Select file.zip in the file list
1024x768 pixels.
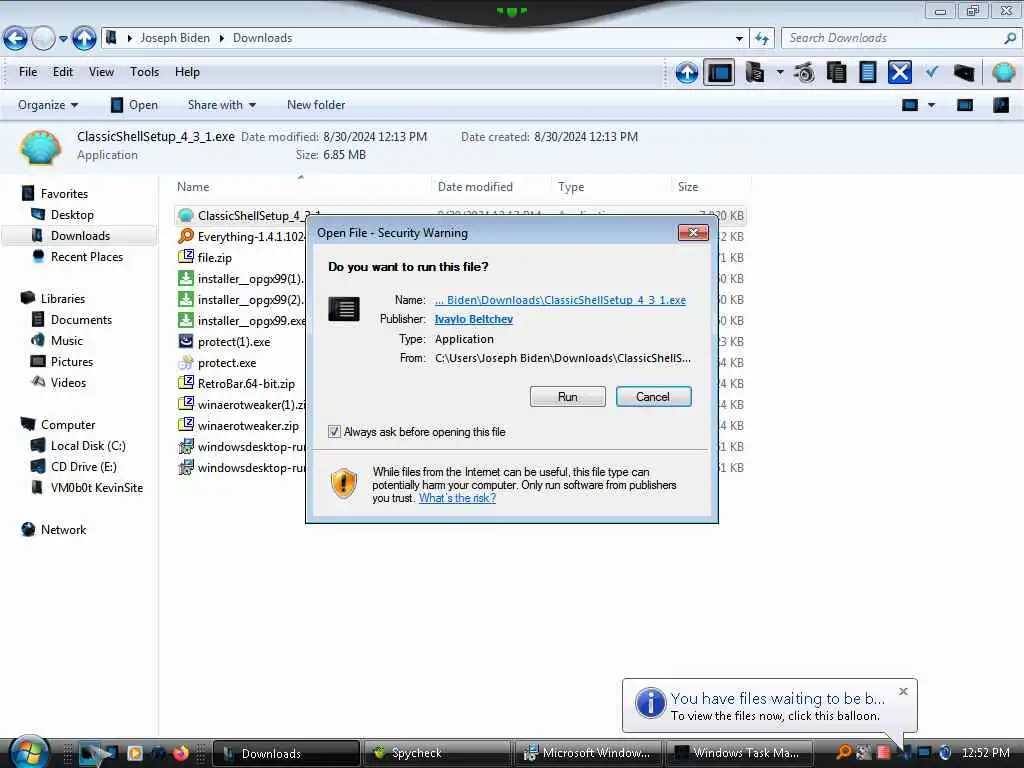click(214, 258)
